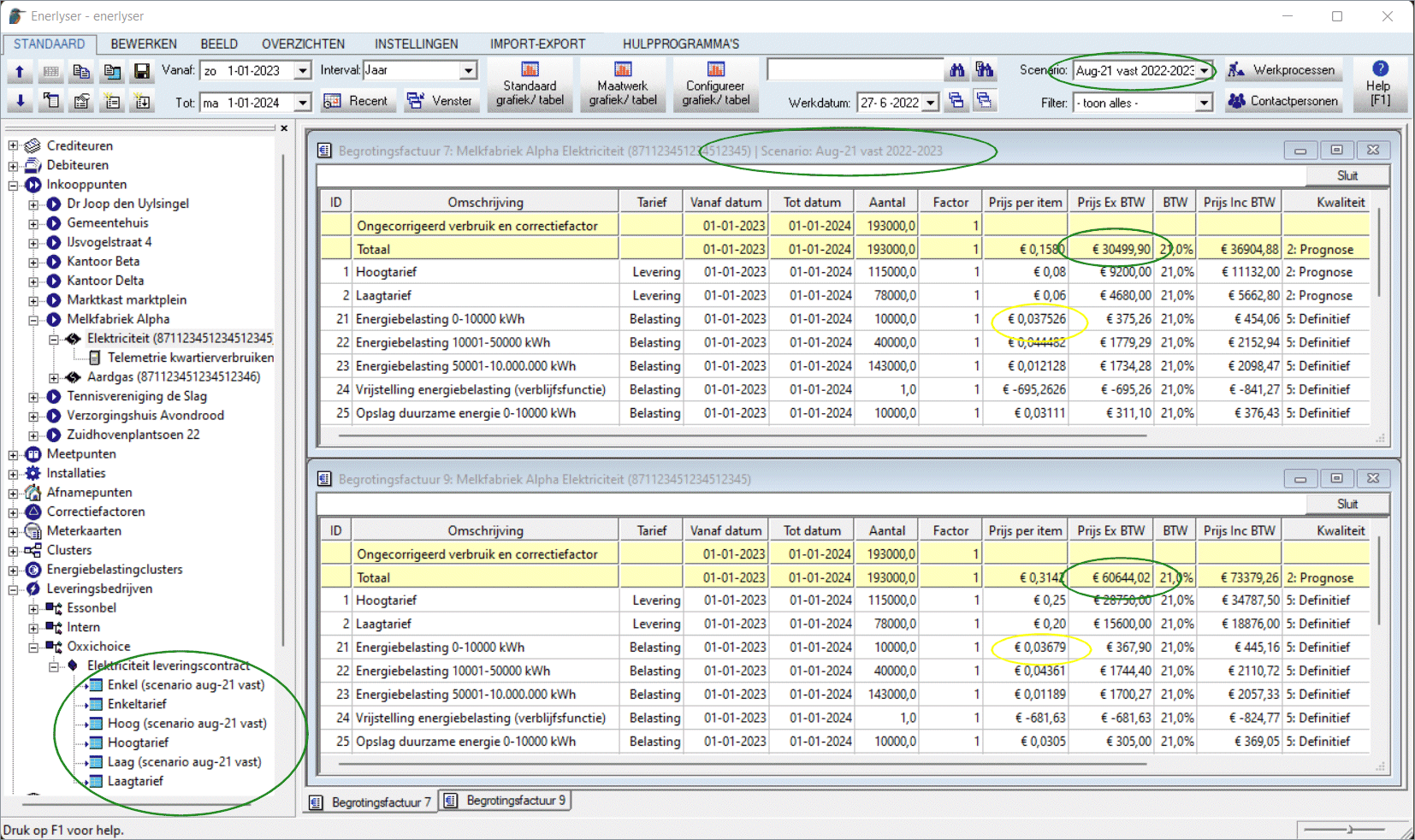Expand the Debiteuren tree node
Viewport: 1415px width, 840px height.
pos(13,165)
